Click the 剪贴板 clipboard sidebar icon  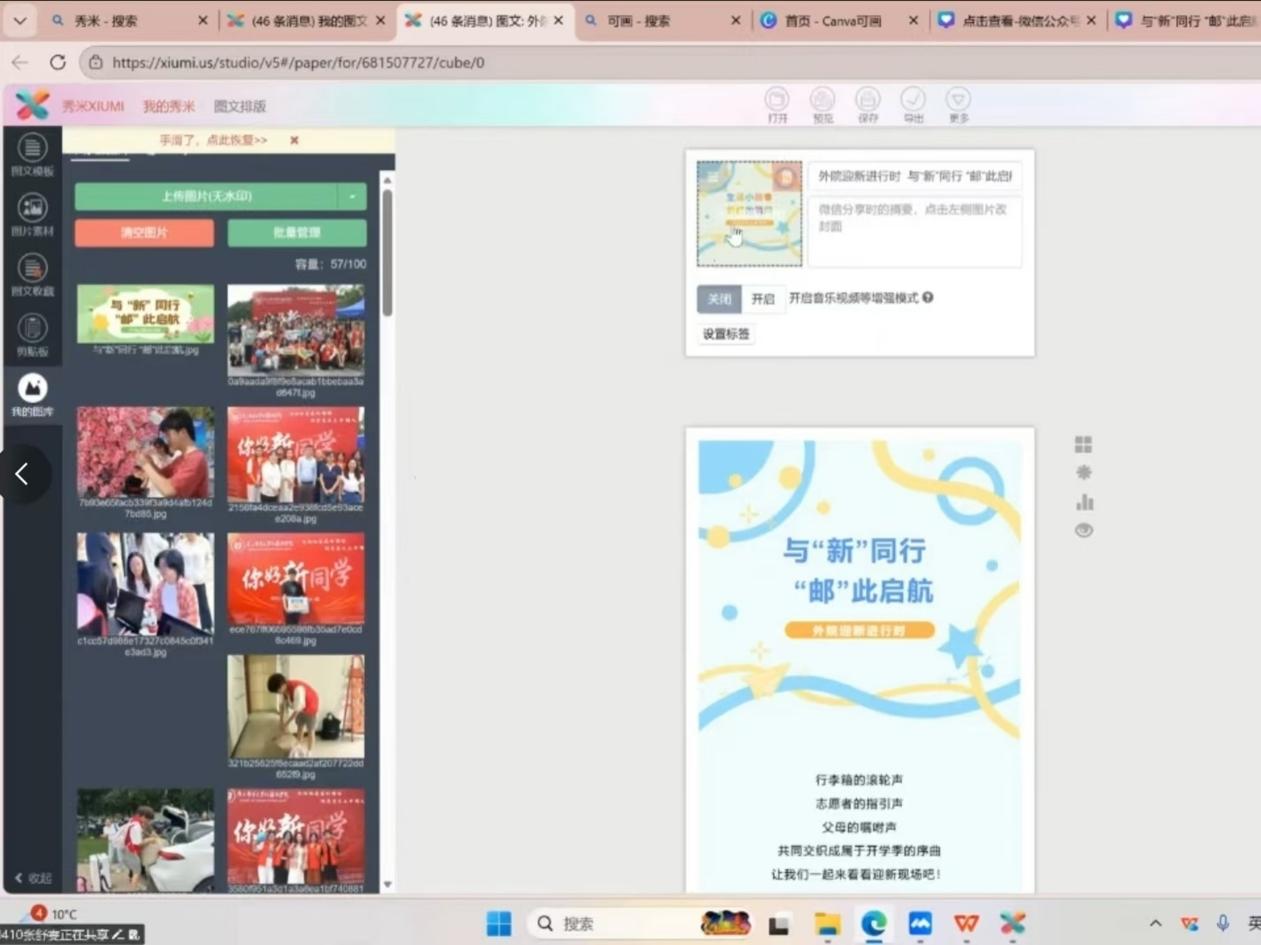(x=32, y=334)
